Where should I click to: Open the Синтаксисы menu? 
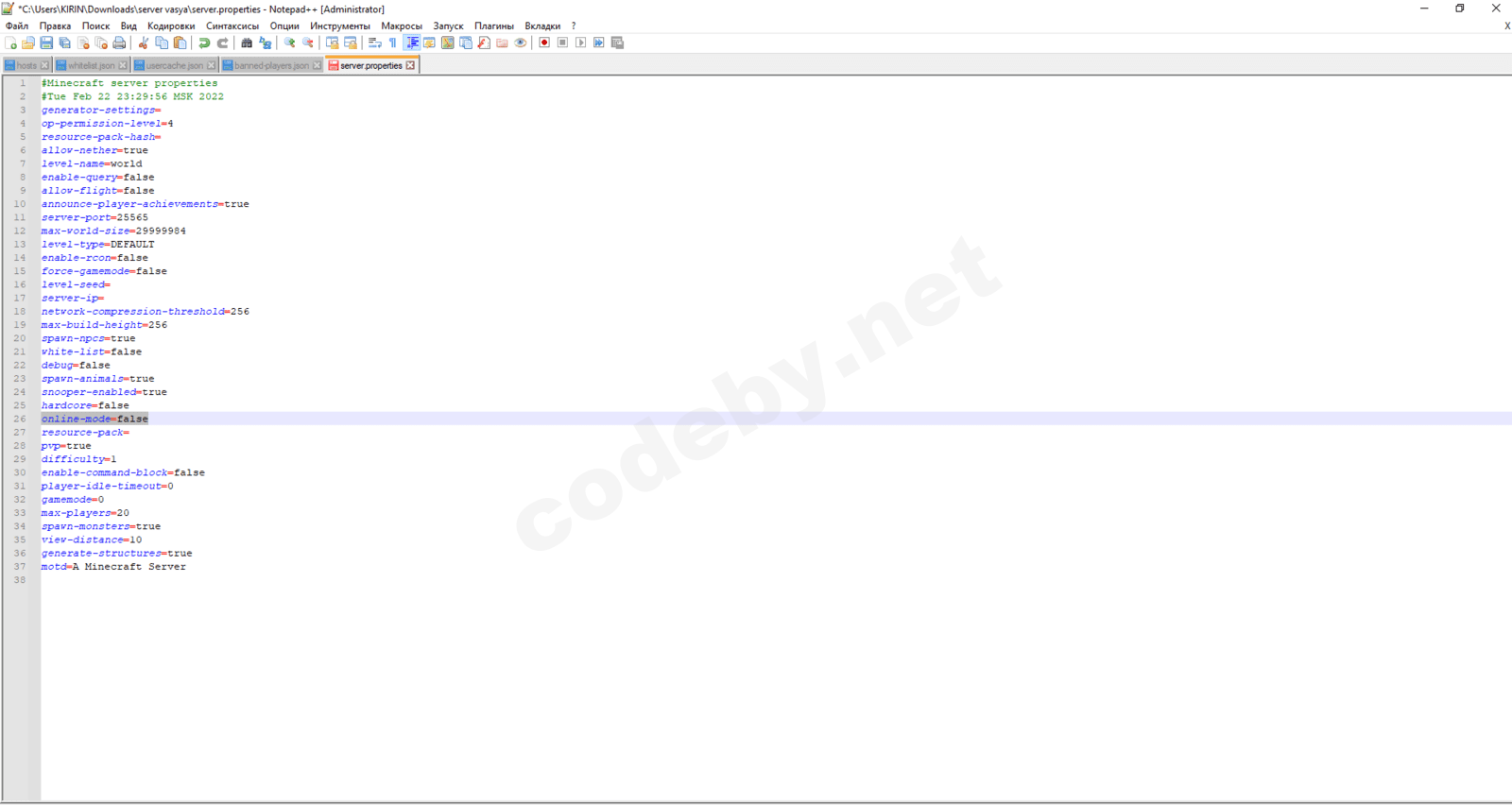point(232,26)
